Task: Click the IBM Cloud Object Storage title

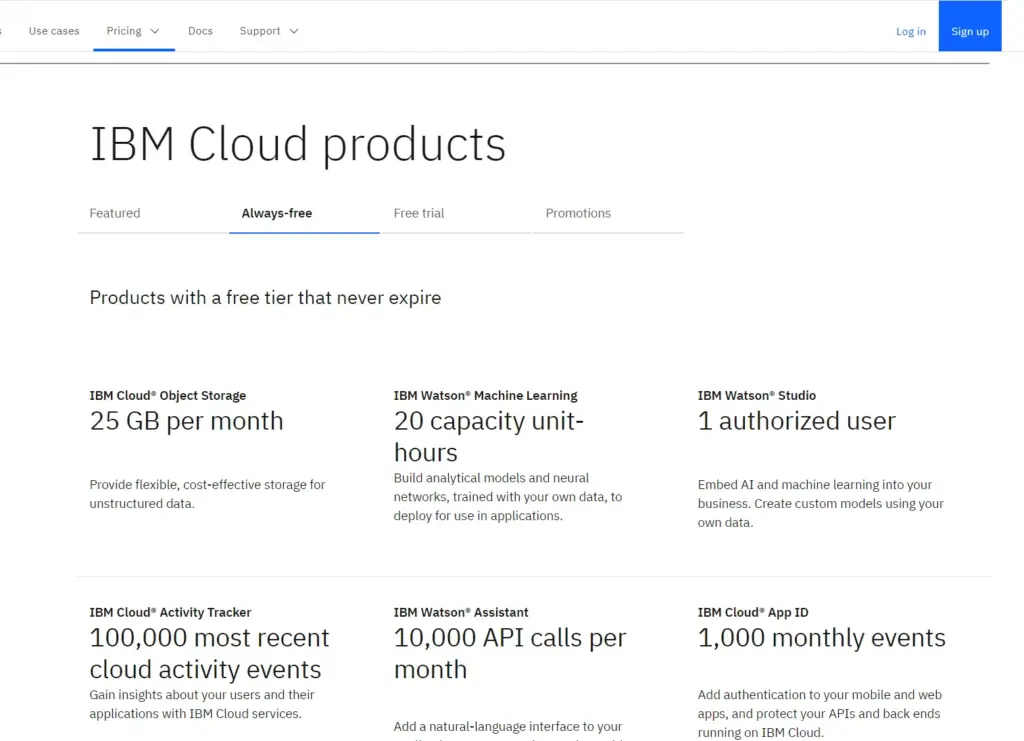Action: pos(168,396)
